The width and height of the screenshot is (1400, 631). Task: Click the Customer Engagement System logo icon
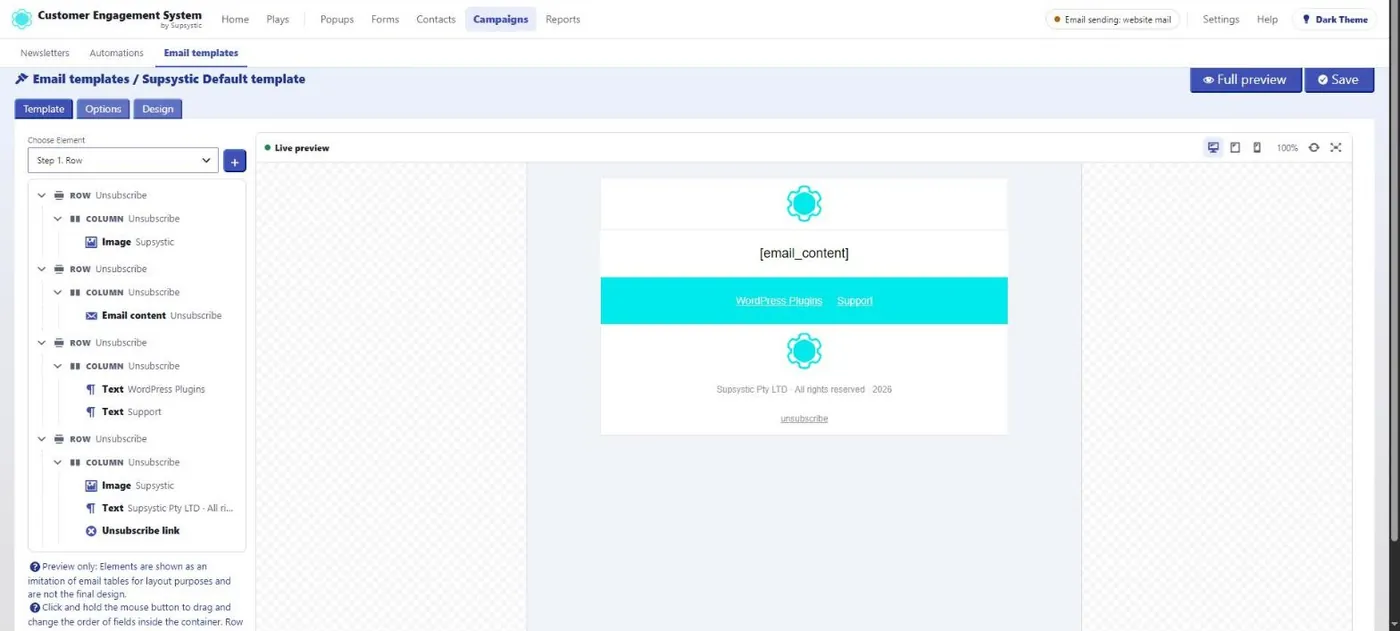[x=21, y=19]
